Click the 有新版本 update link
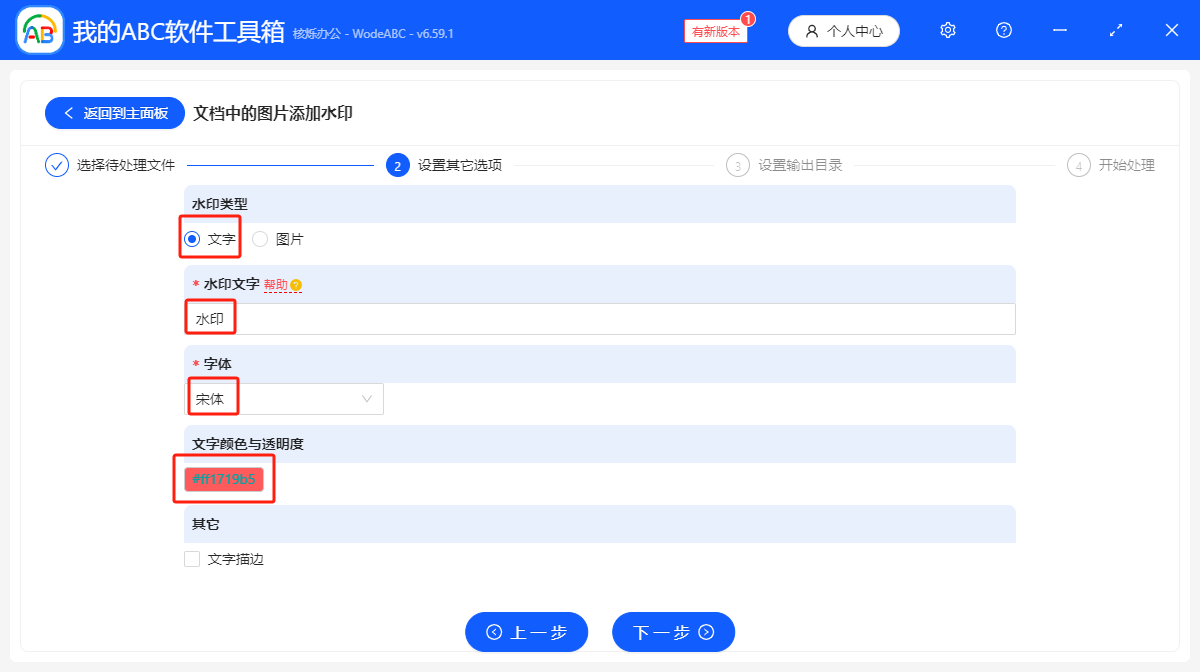The image size is (1200, 672). click(714, 31)
